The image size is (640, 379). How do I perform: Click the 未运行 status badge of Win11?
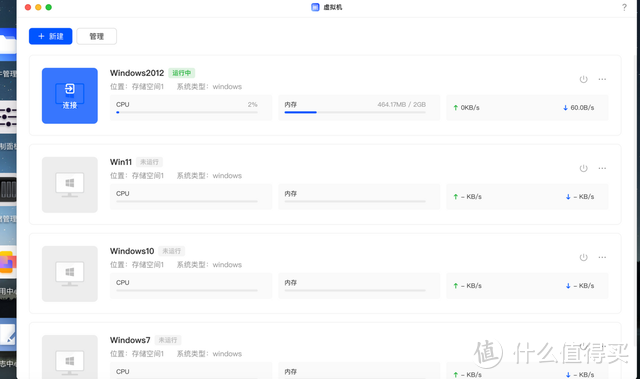[x=149, y=162]
